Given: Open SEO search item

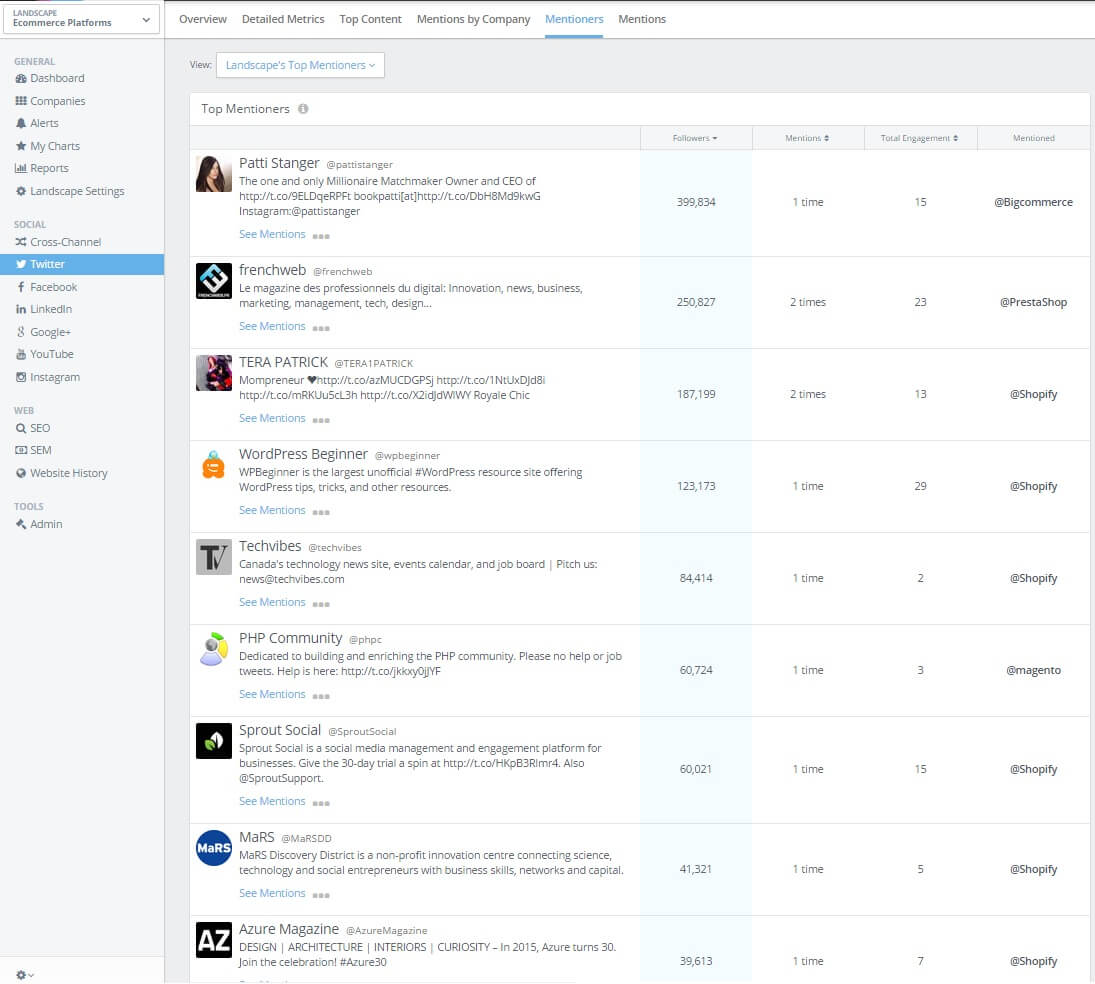Looking at the screenshot, I should (32, 428).
